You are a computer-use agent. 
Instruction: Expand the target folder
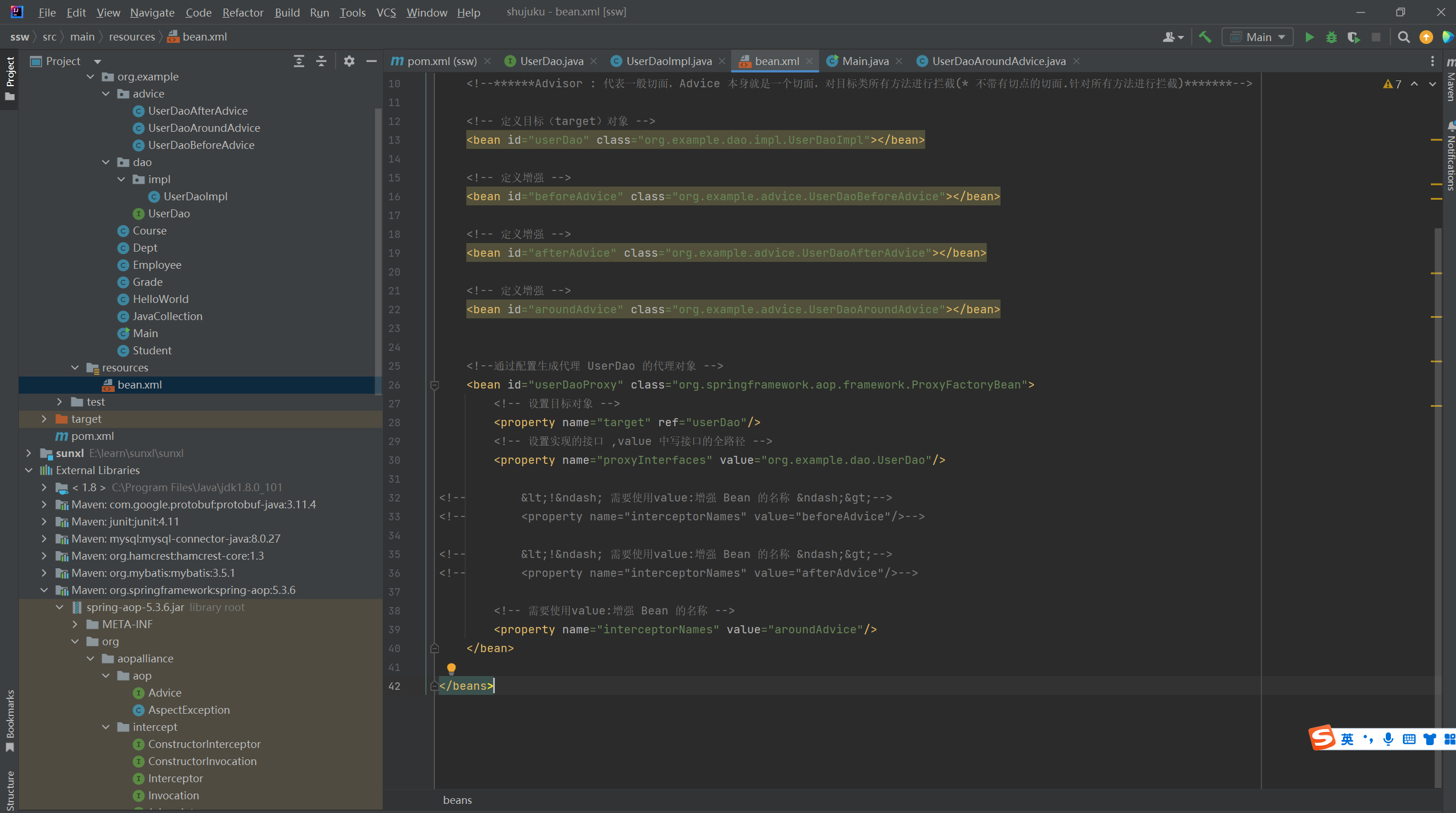(44, 419)
